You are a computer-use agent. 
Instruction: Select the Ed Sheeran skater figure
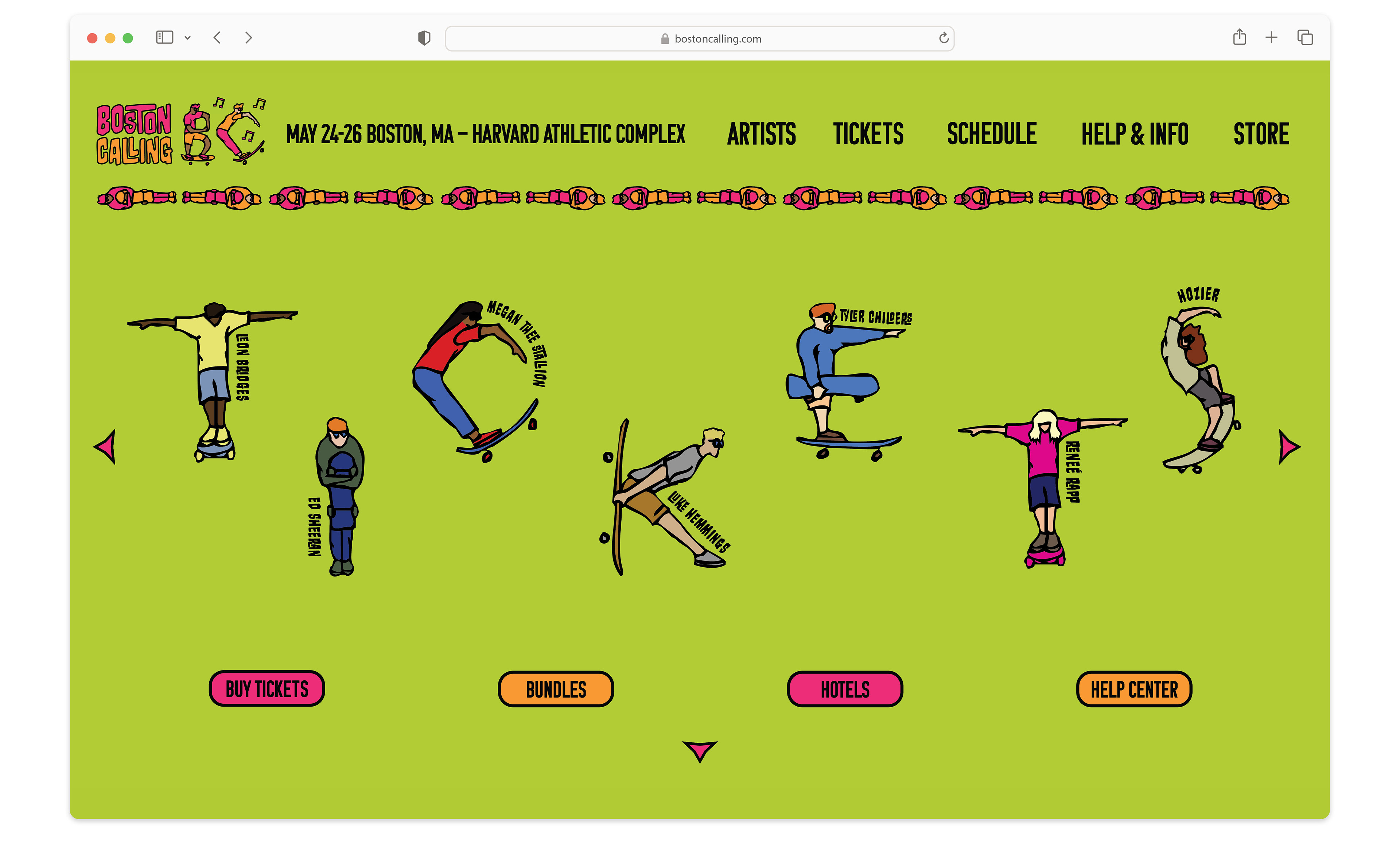[x=340, y=497]
